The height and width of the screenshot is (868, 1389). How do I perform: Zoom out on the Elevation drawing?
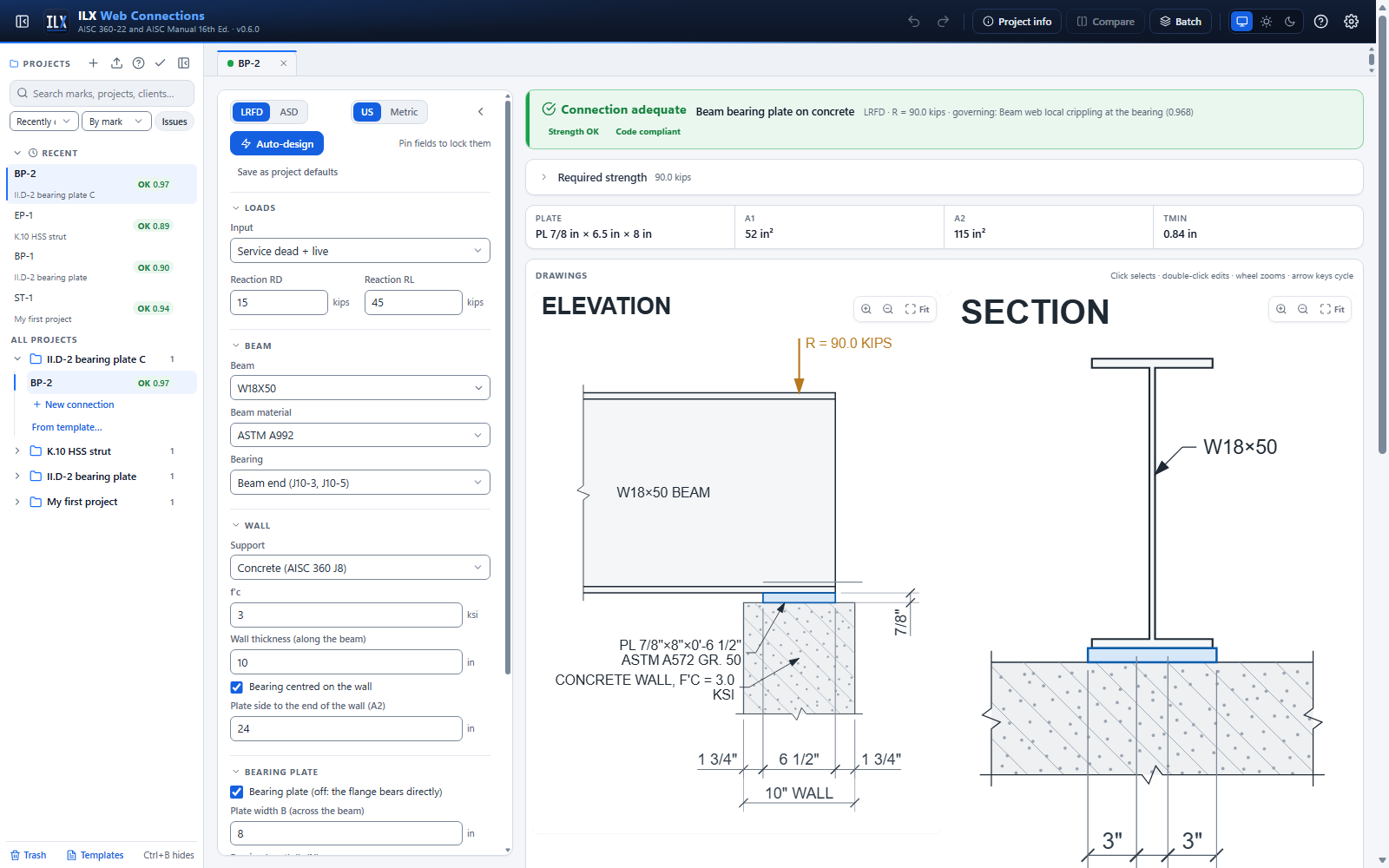[x=888, y=309]
